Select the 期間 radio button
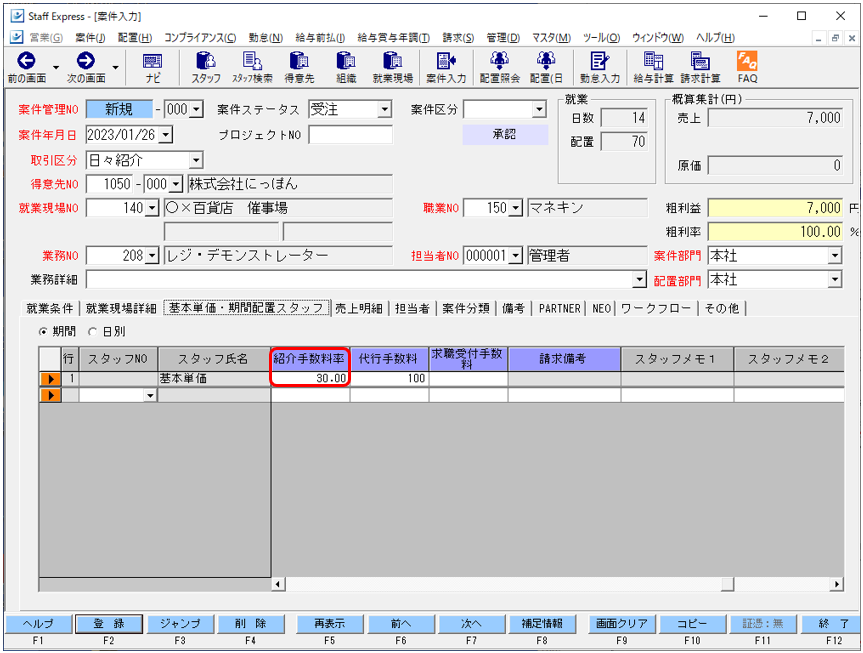863x653 pixels. point(43,331)
